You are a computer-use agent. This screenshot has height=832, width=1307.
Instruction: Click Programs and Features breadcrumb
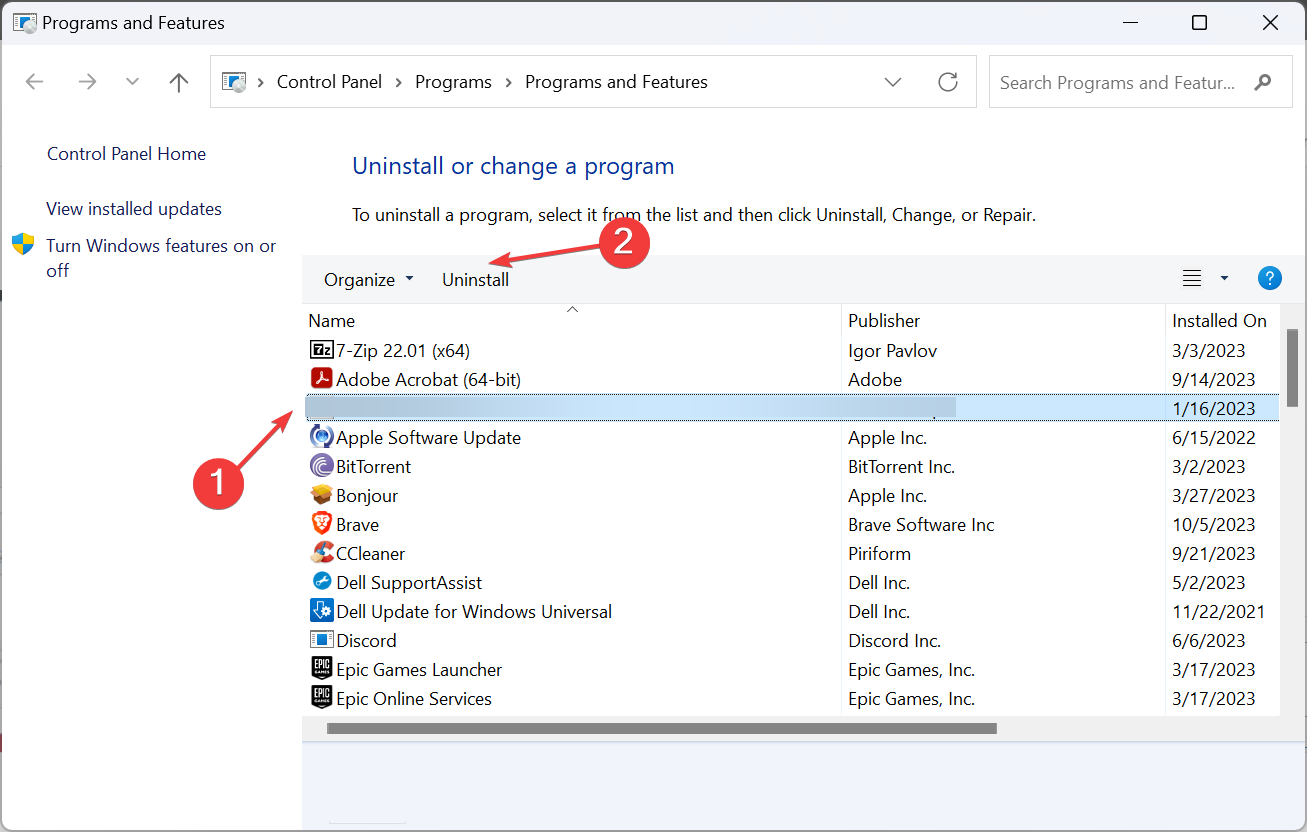point(616,82)
